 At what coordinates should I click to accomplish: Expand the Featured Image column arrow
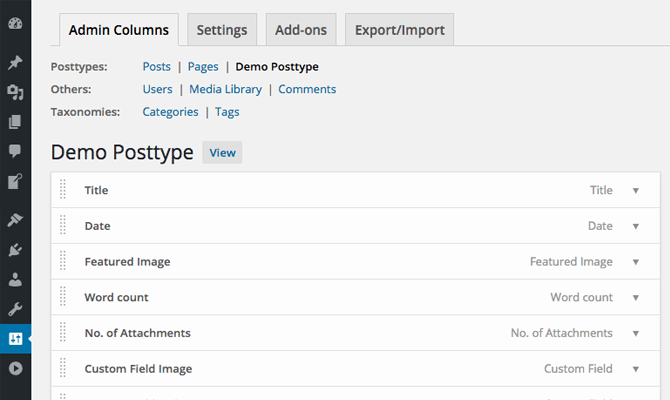click(x=636, y=262)
